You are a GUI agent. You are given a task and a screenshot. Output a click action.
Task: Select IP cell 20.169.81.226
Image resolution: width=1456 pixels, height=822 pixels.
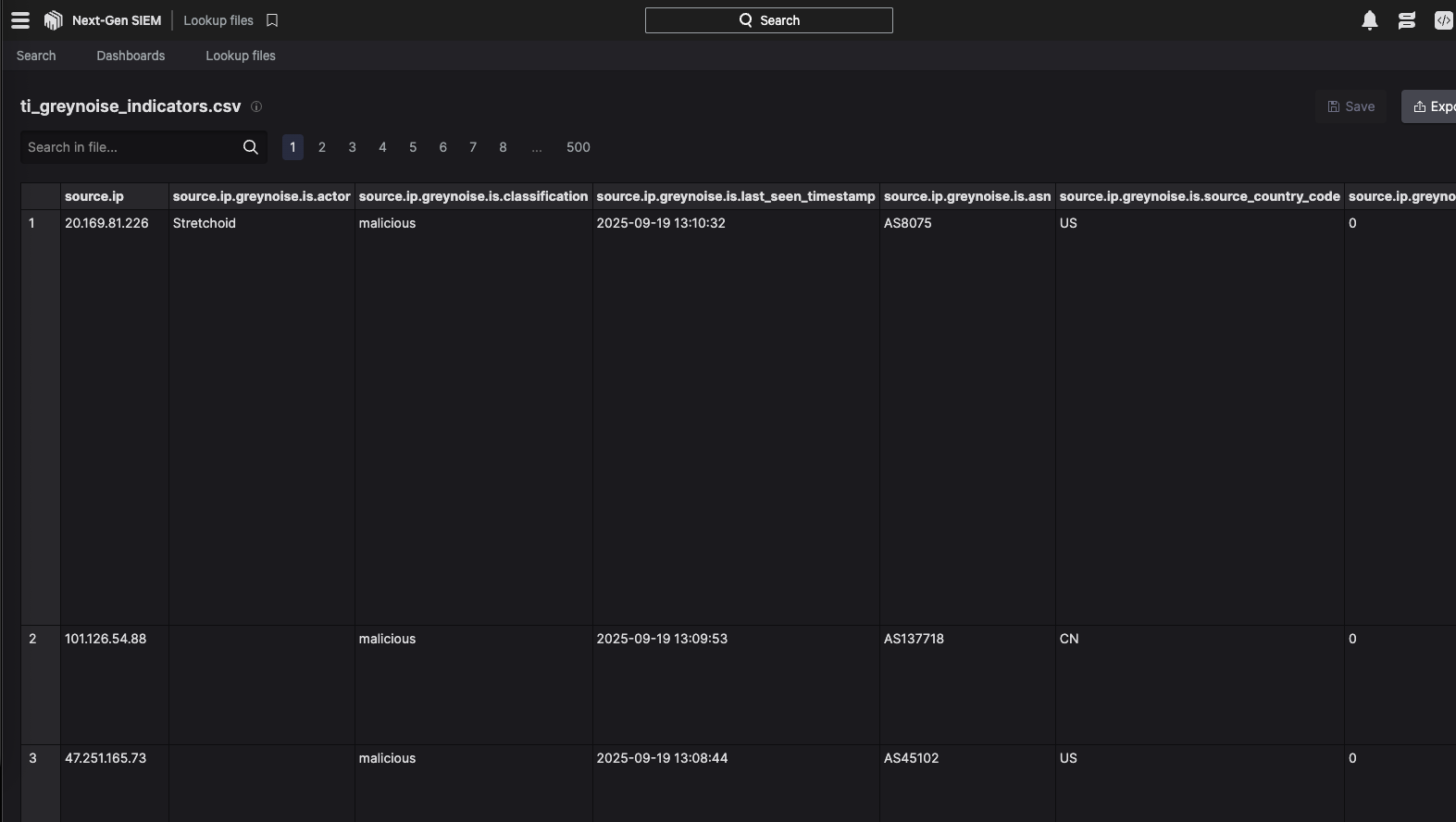[106, 223]
